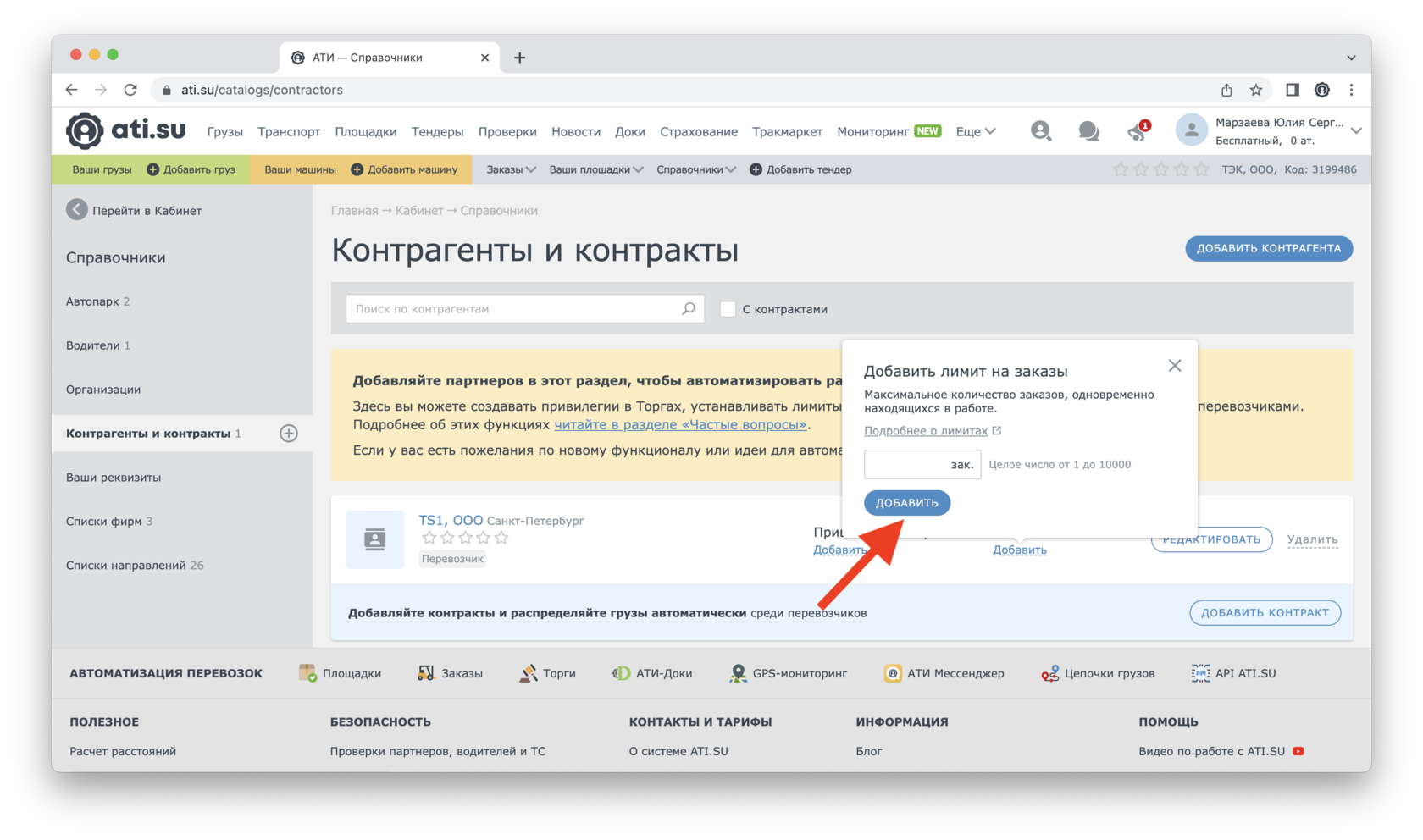
Task: Click TS1, ООО contractor name
Action: tap(451, 520)
